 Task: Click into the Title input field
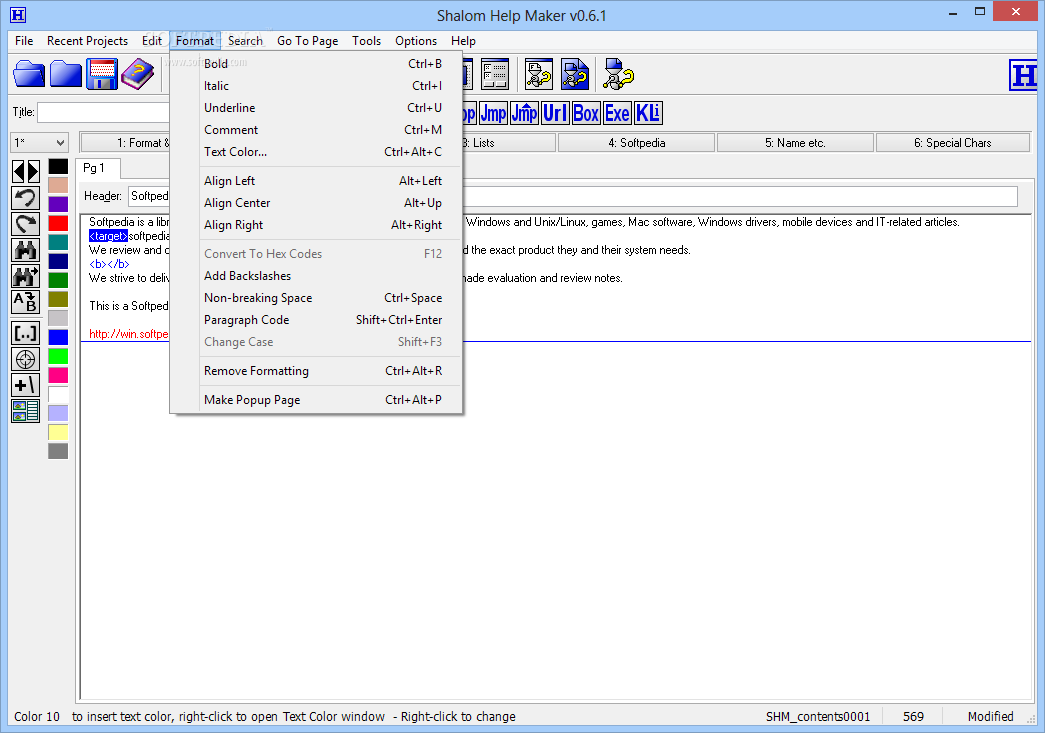pos(104,113)
